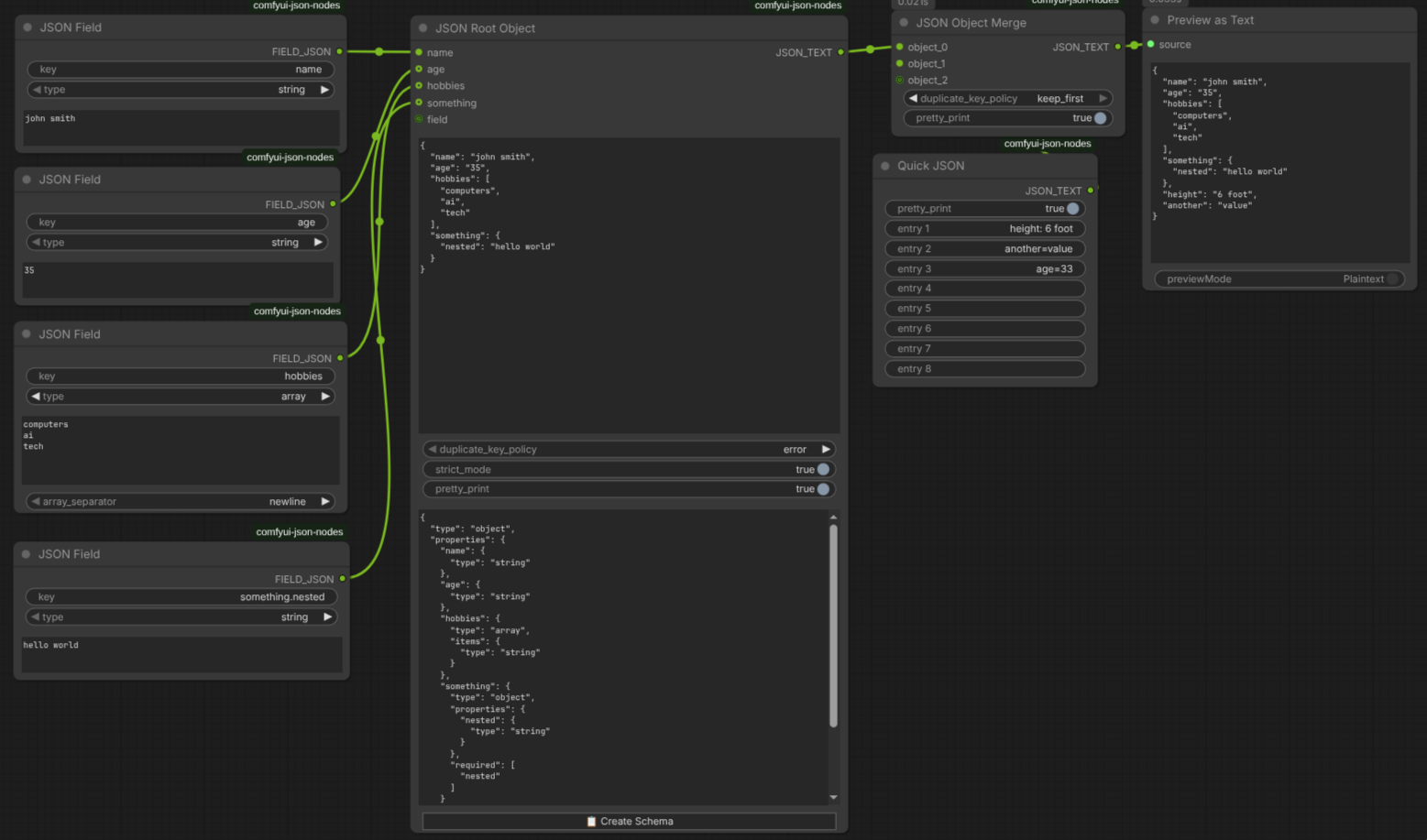Screen dimensions: 1427x840
Task: Step duplicate_key_policy back with left arrow on Root Object
Action: (433, 450)
